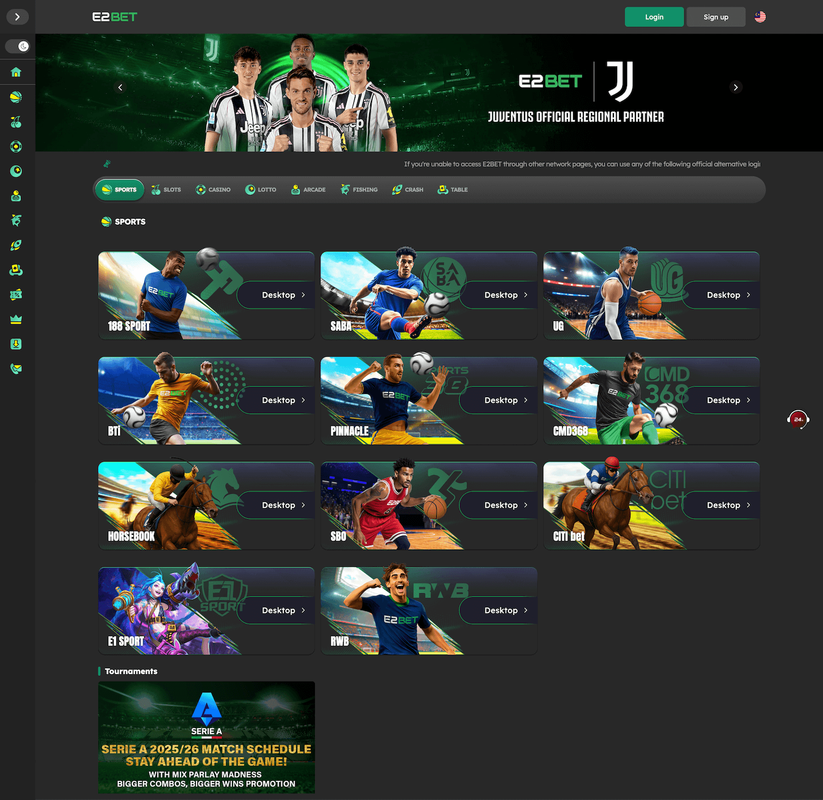The width and height of the screenshot is (823, 800).
Task: Select the FISHING category tab
Action: (359, 190)
